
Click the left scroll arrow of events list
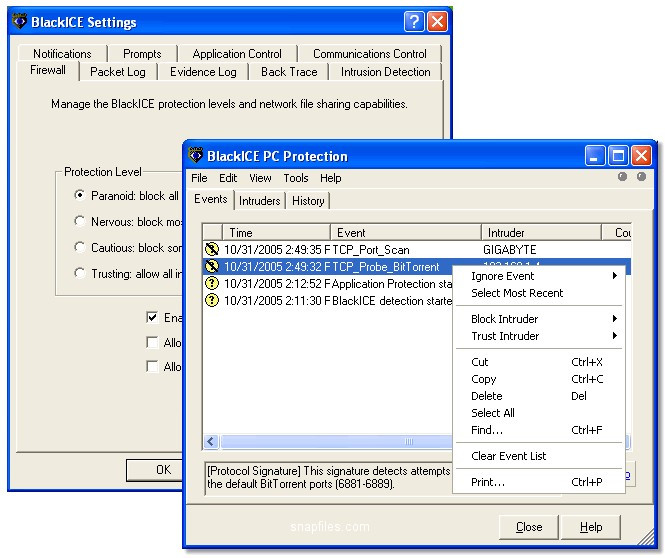tap(211, 441)
